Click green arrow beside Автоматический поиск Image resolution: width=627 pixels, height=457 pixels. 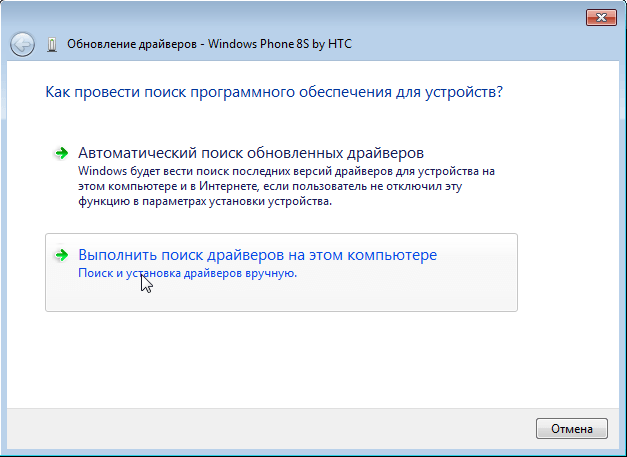(61, 153)
